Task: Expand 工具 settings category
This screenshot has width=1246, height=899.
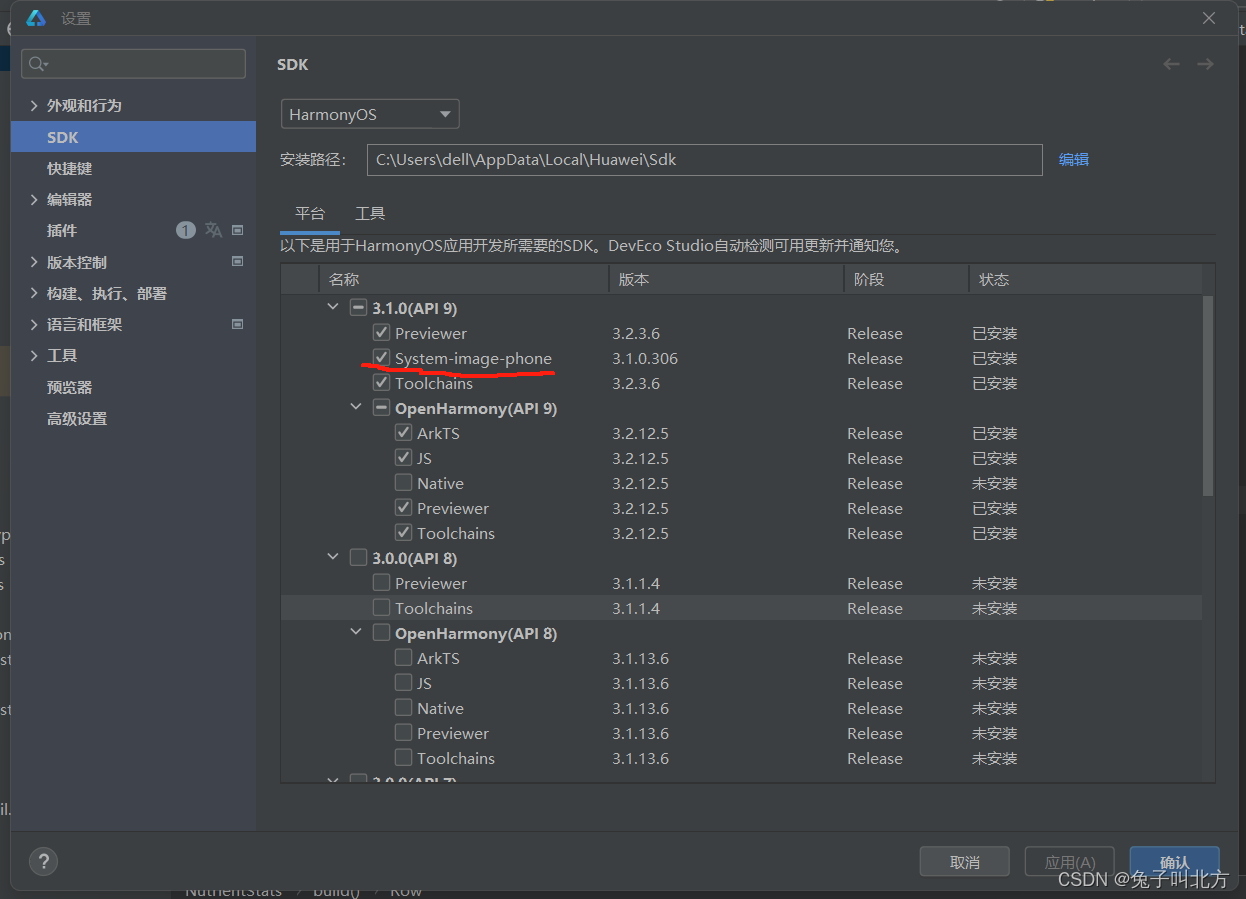Action: [x=34, y=355]
